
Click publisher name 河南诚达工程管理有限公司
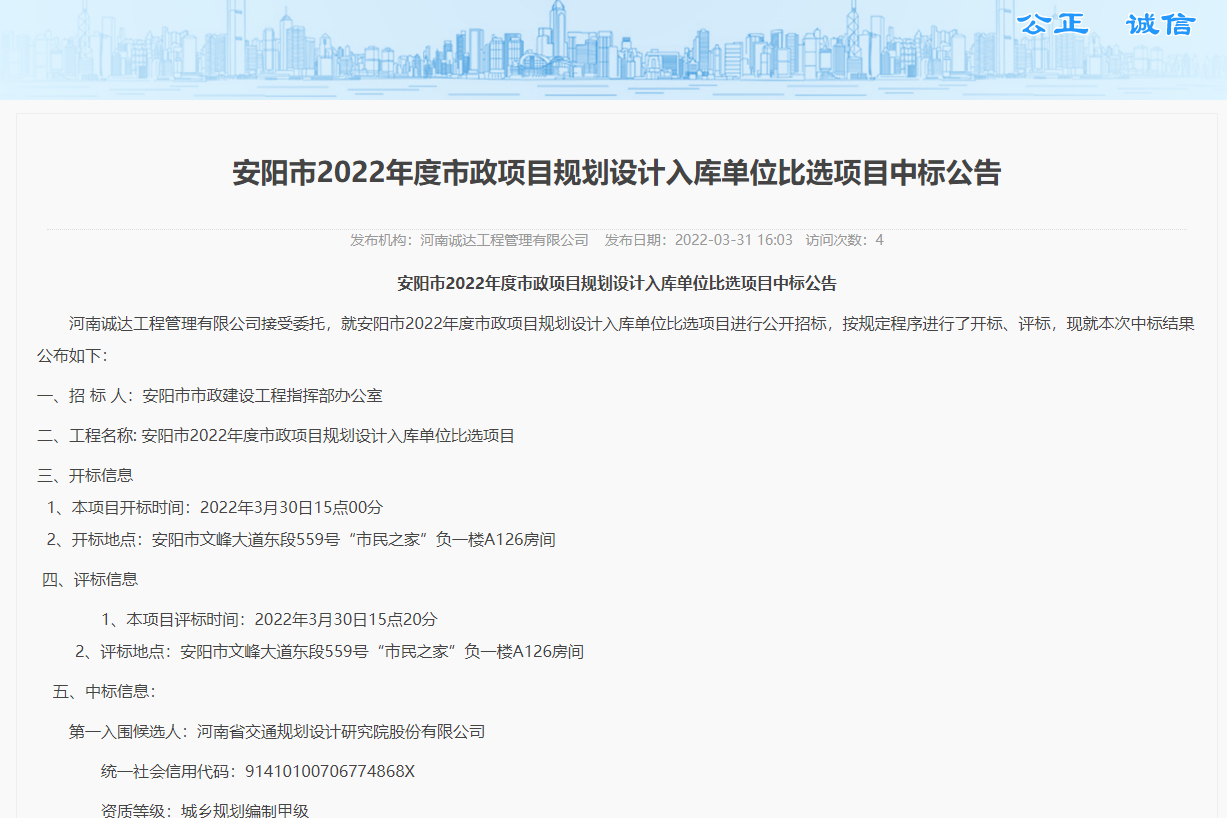[x=504, y=240]
